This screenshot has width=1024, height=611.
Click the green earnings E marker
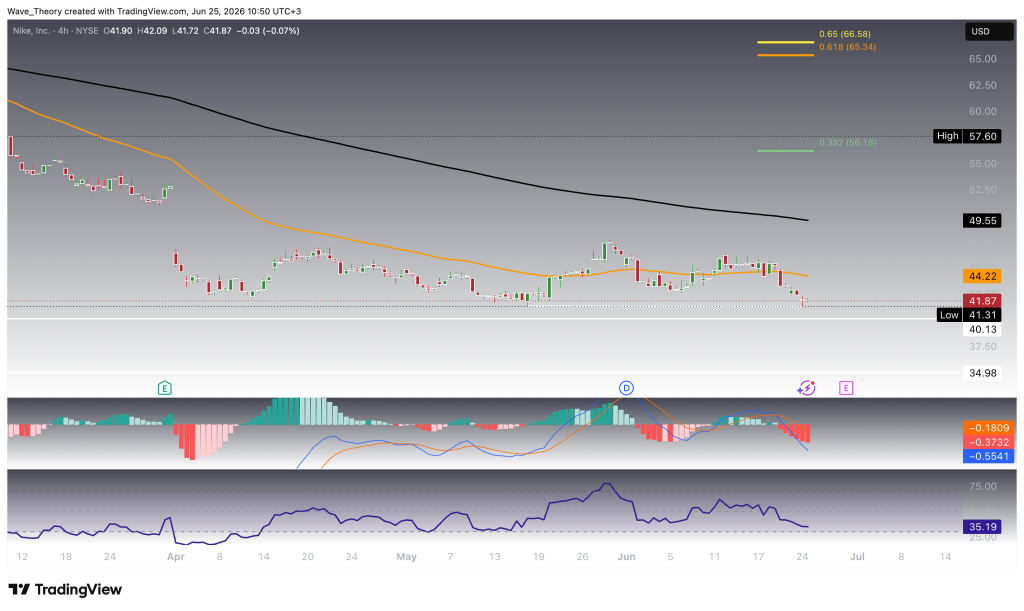(165, 388)
